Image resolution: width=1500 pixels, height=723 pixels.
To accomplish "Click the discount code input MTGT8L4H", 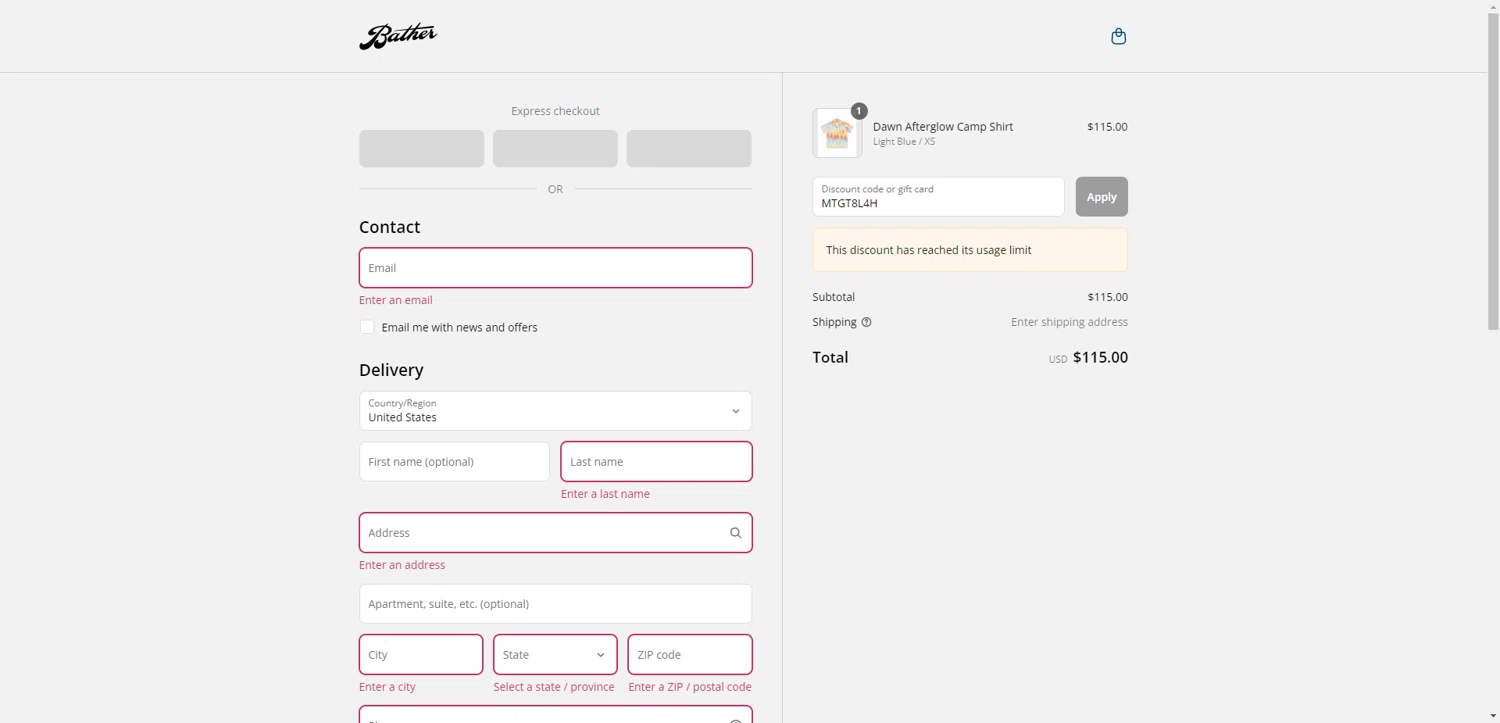I will pos(938,197).
